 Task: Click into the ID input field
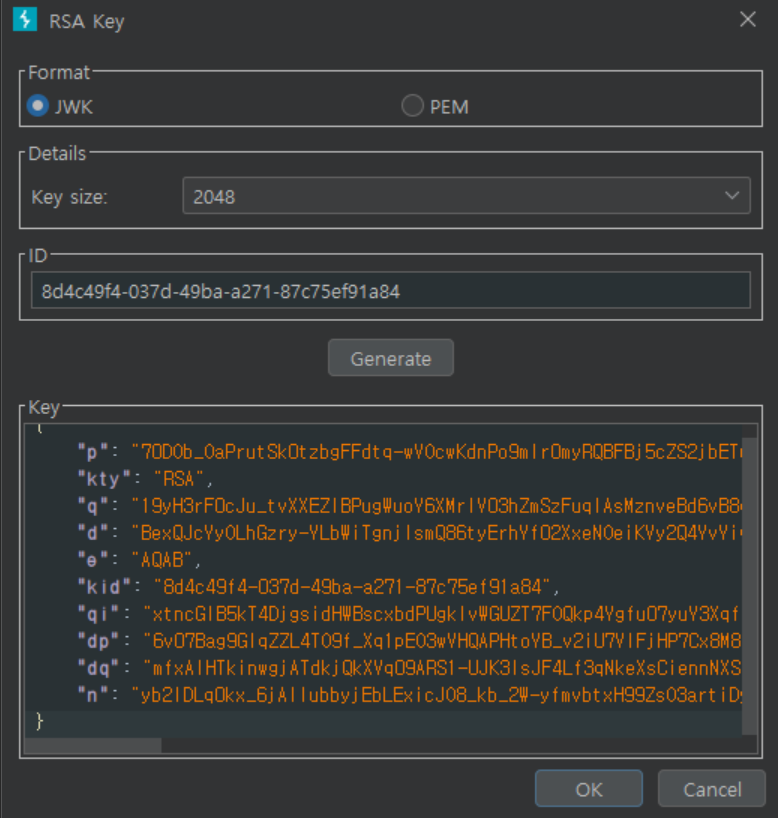click(x=391, y=290)
